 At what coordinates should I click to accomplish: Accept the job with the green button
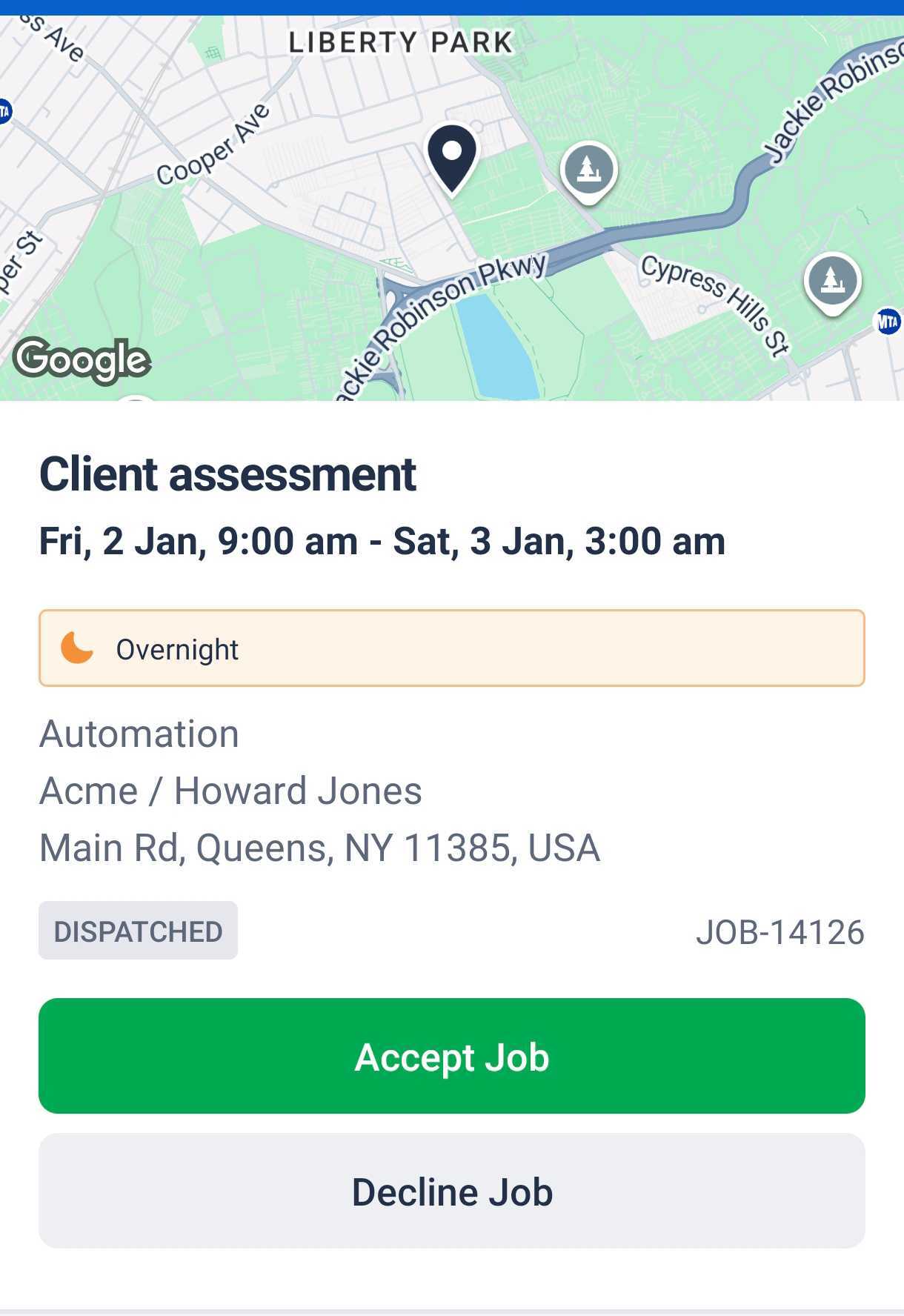coord(452,1056)
